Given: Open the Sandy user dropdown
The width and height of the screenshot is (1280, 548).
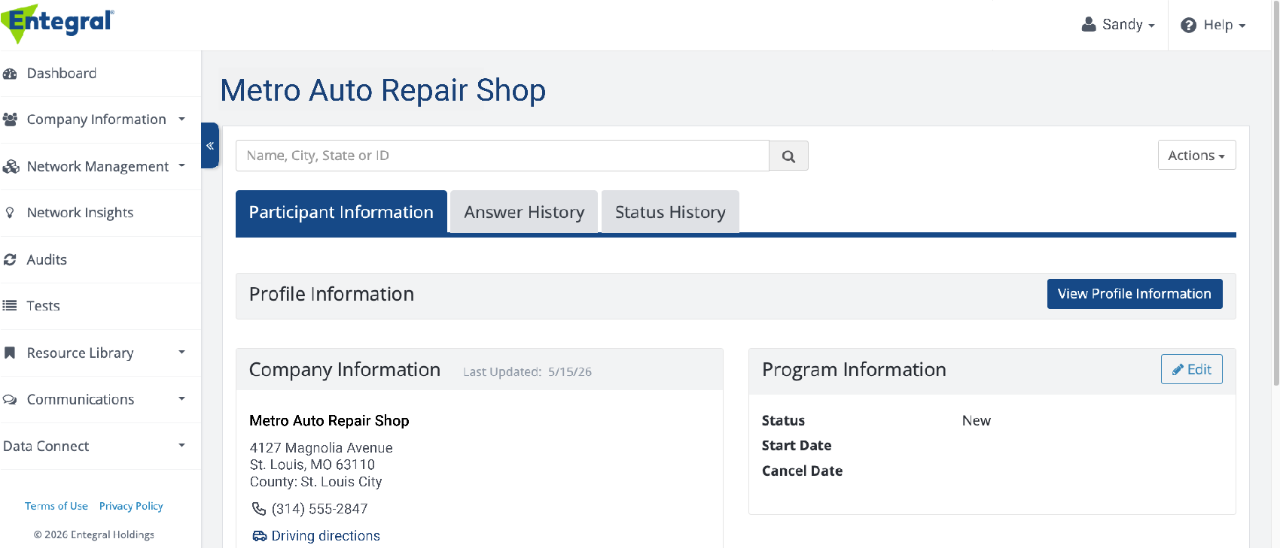Looking at the screenshot, I should click(1118, 25).
